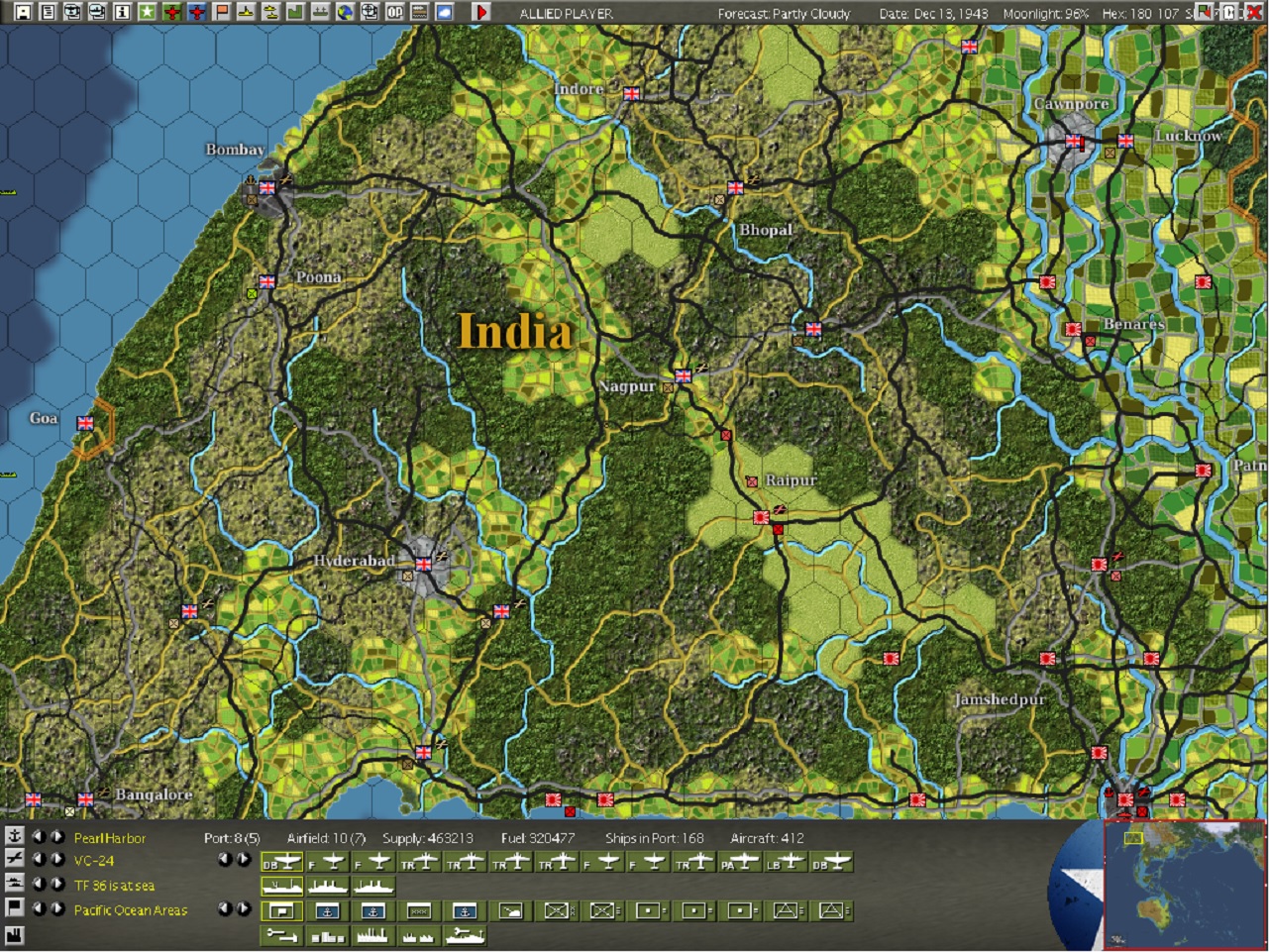Click the 'Supply: 463213' status text
1270x952 pixels.
pyautogui.click(x=427, y=838)
